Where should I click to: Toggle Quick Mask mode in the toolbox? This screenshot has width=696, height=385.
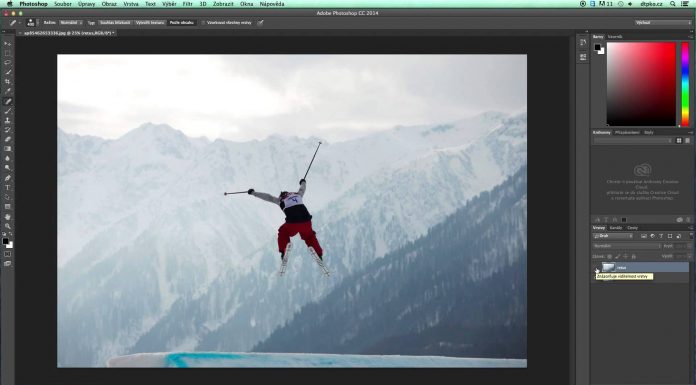coord(8,254)
